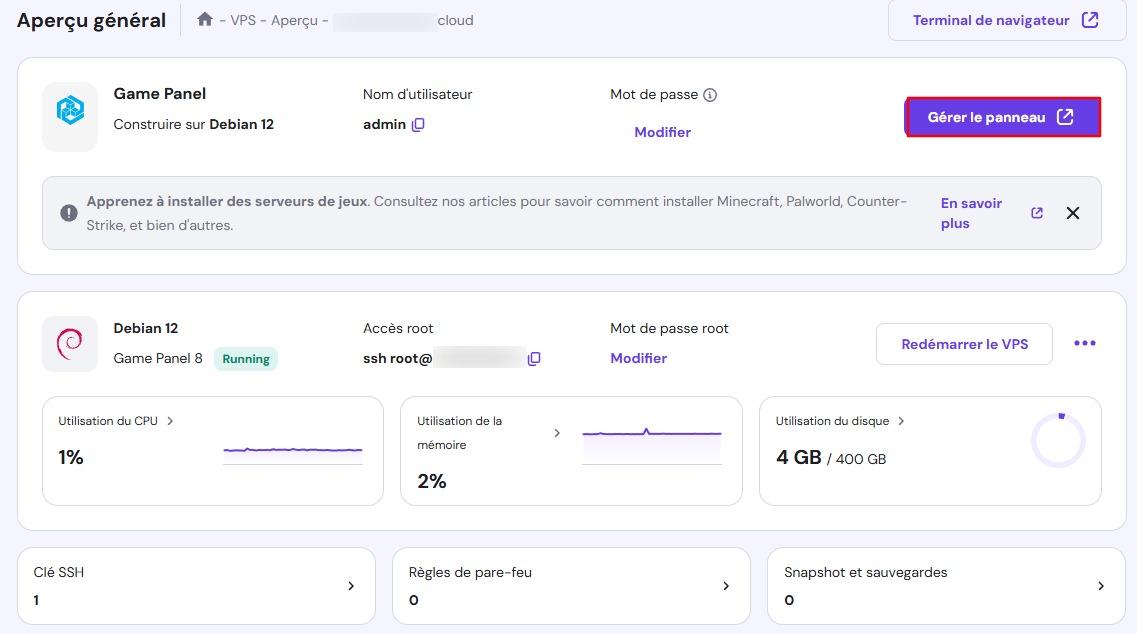The width and height of the screenshot is (1137, 634).
Task: Expand the Règles de pare-feu section
Action: coord(725,586)
